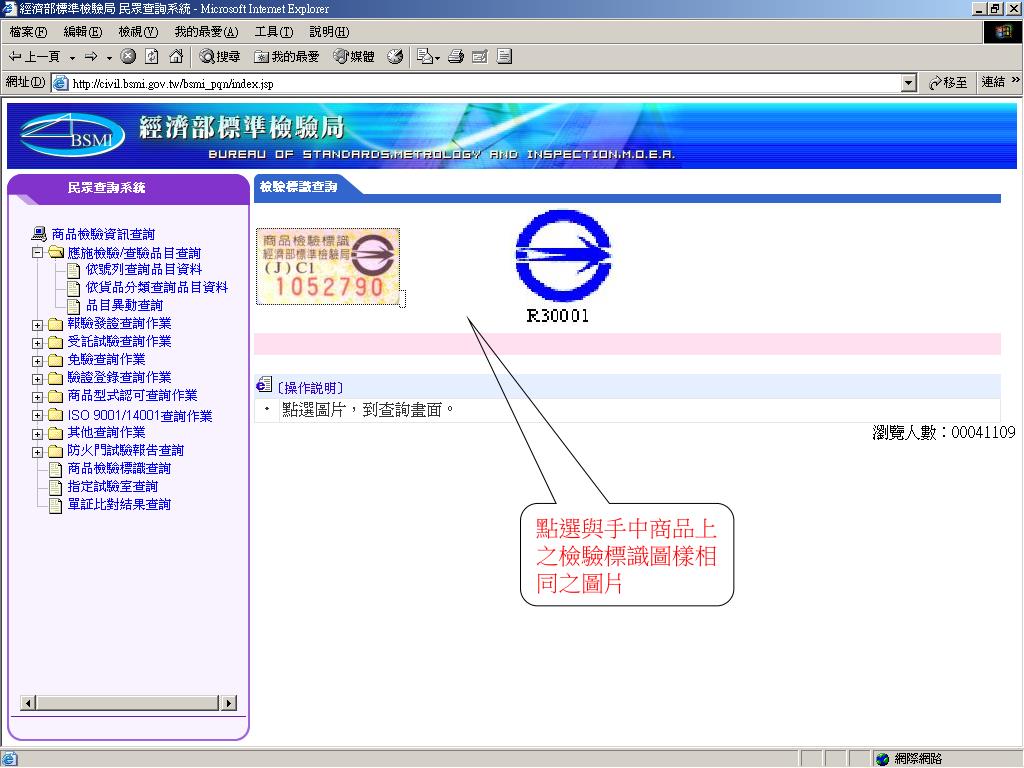The image size is (1024, 768).
Task: Open 依貨品分類查詢品目資料 link
Action: click(x=157, y=287)
